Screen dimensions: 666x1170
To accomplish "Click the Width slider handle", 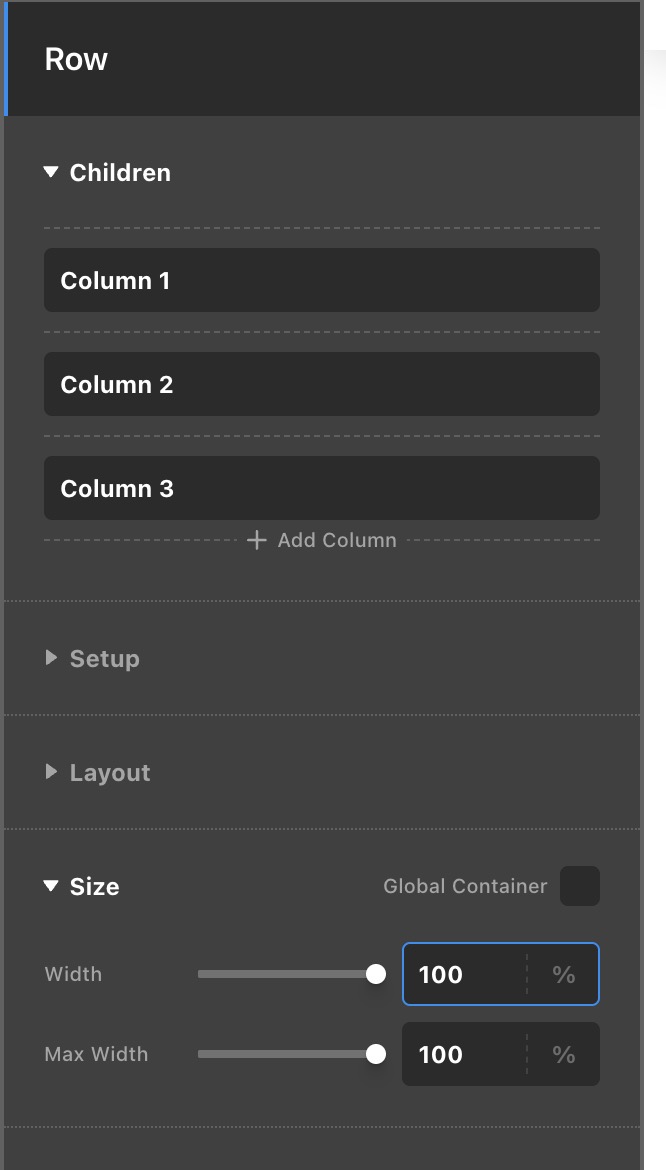I will [x=376, y=974].
